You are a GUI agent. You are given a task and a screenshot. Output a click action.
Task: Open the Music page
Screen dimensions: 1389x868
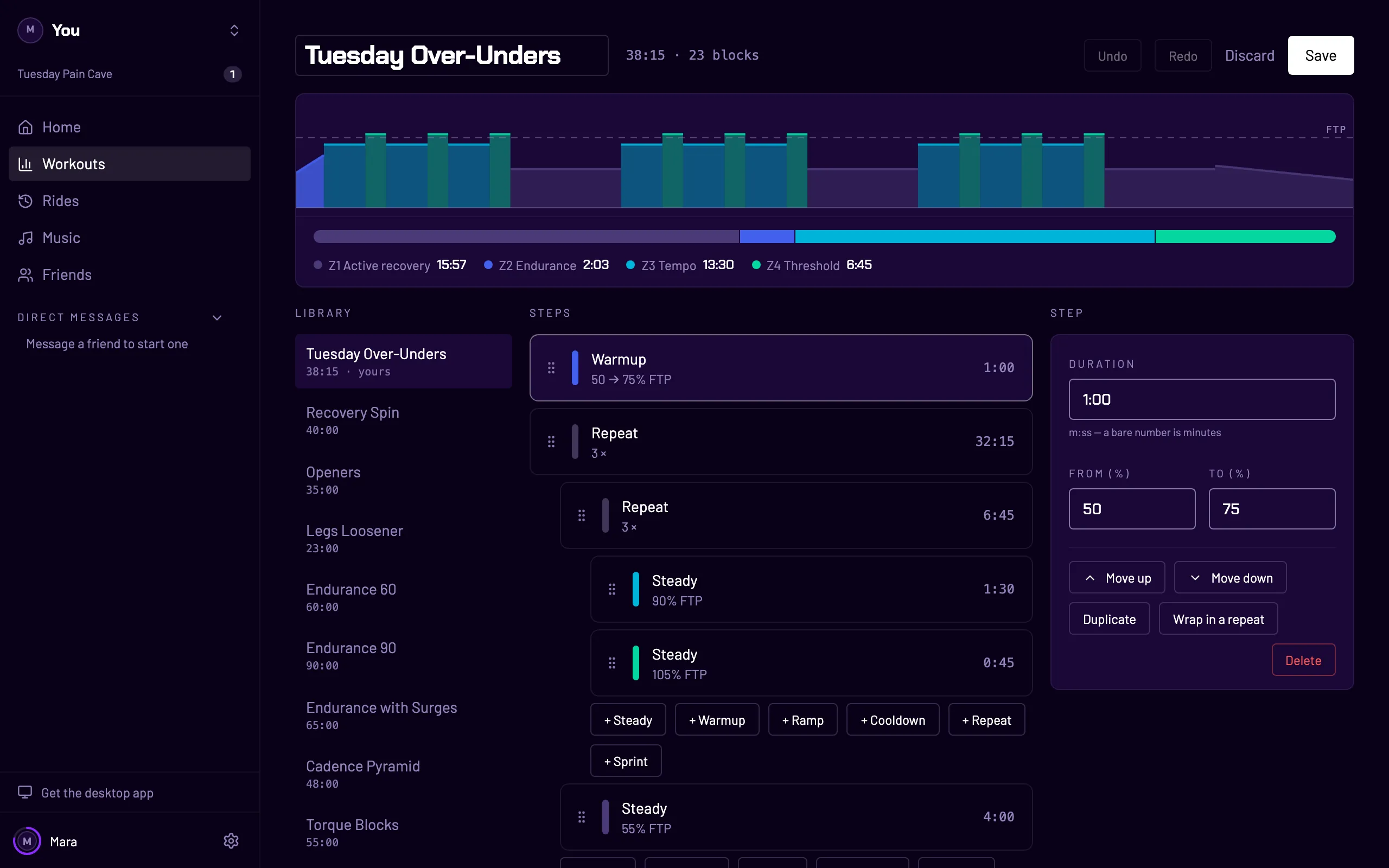coord(130,238)
